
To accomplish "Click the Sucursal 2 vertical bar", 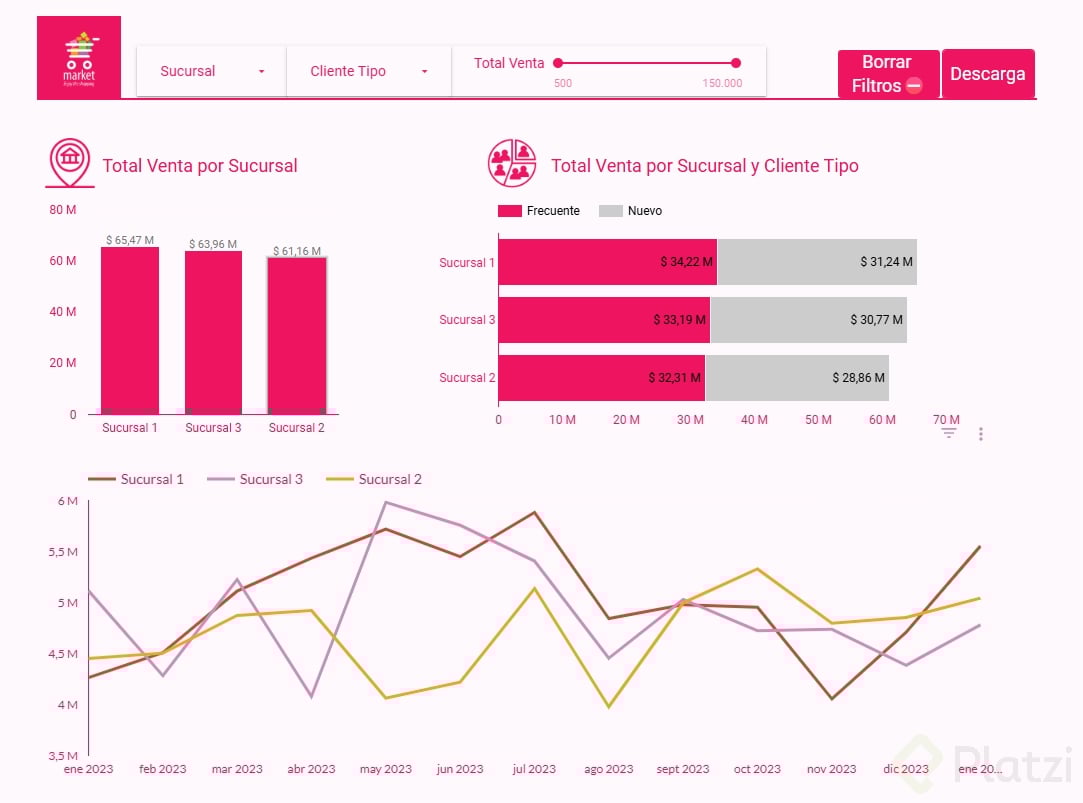I will click(297, 336).
